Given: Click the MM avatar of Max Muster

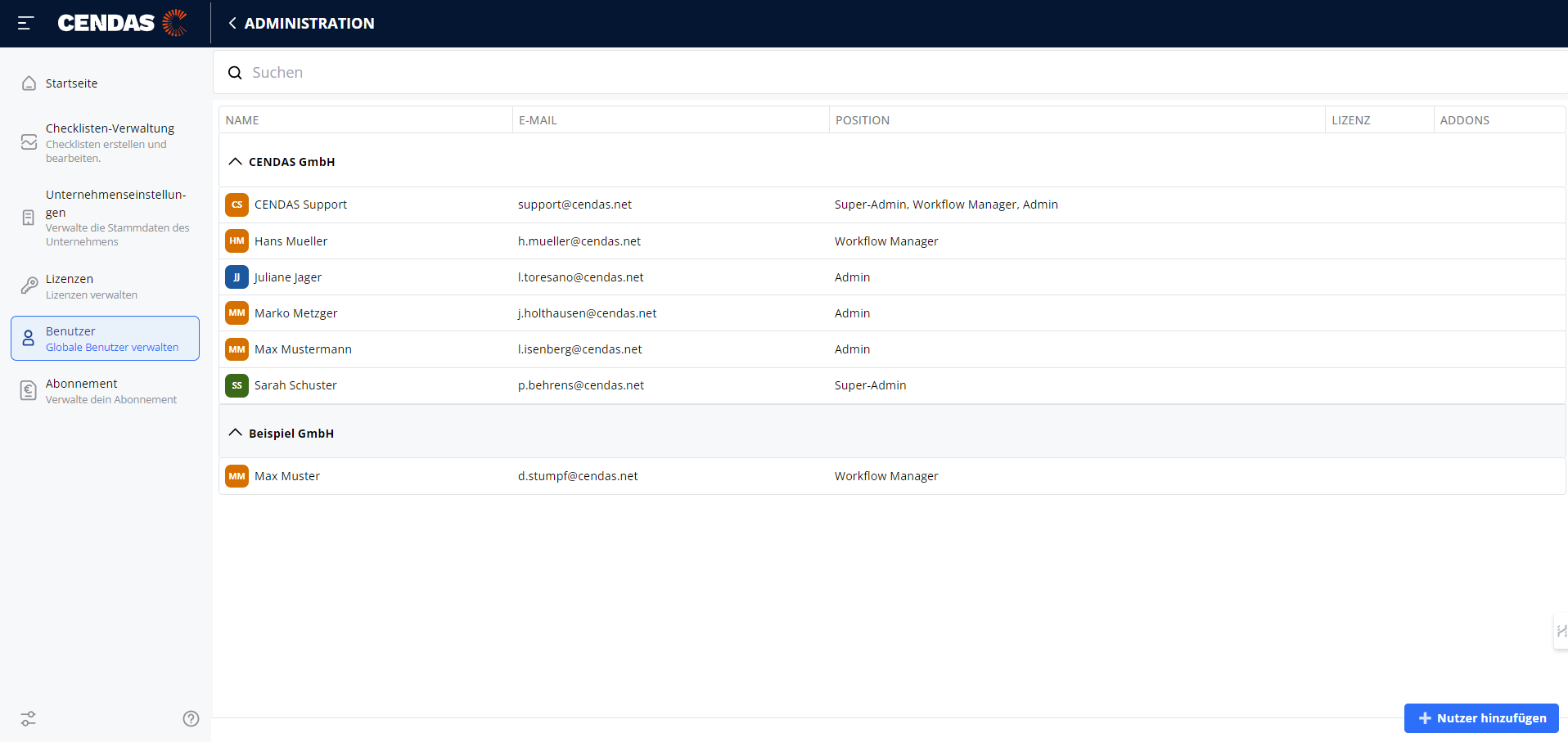Looking at the screenshot, I should pyautogui.click(x=237, y=475).
